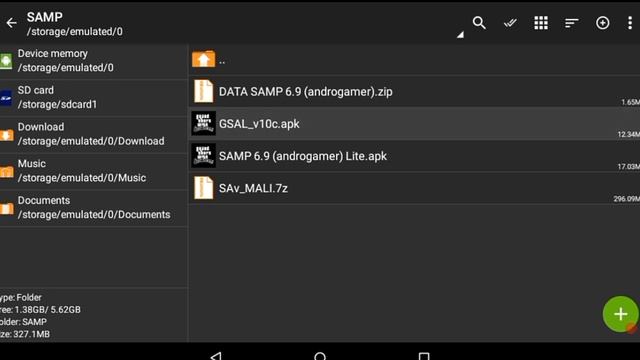The image size is (640, 360).
Task: Open GSAL_v10c.apk file
Action: pos(414,124)
